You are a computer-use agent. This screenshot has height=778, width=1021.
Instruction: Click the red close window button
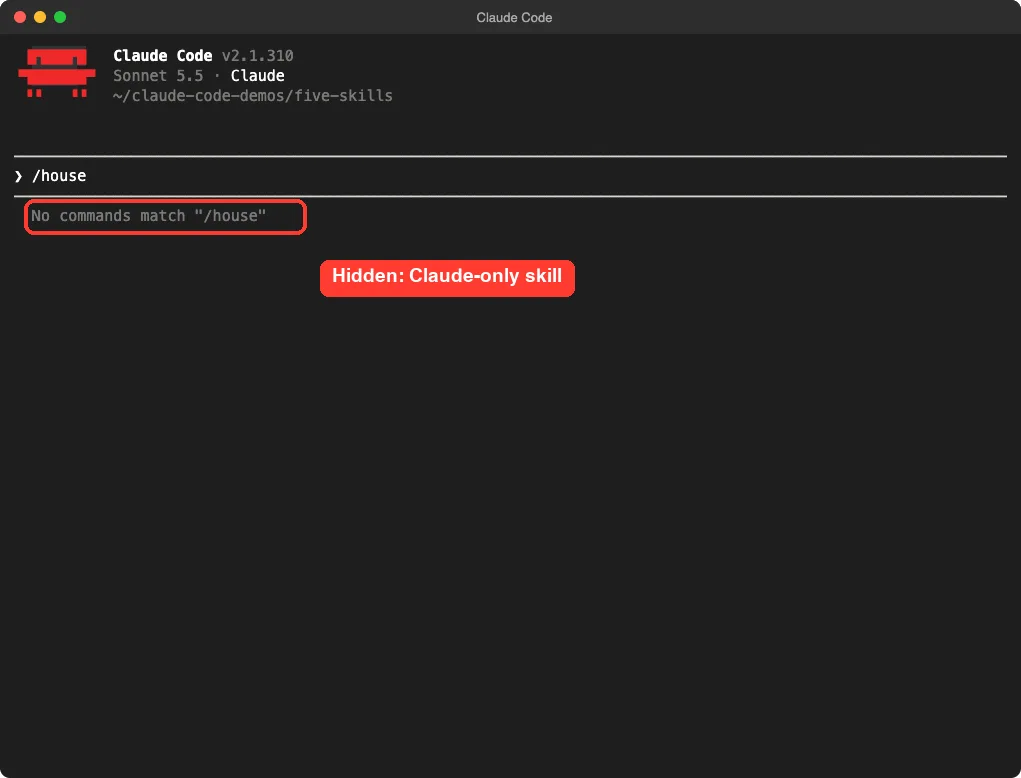[x=20, y=17]
